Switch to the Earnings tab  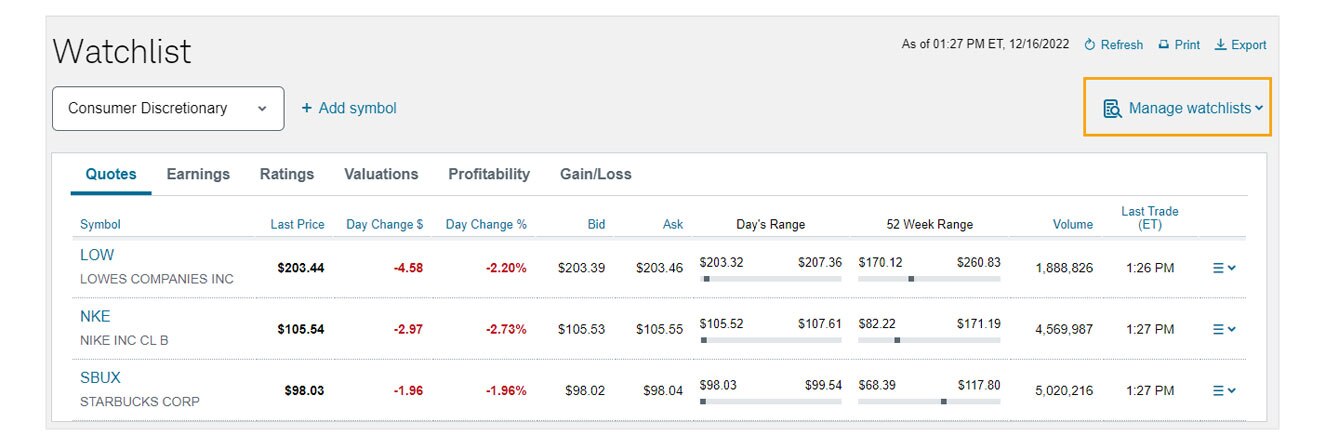click(x=198, y=174)
